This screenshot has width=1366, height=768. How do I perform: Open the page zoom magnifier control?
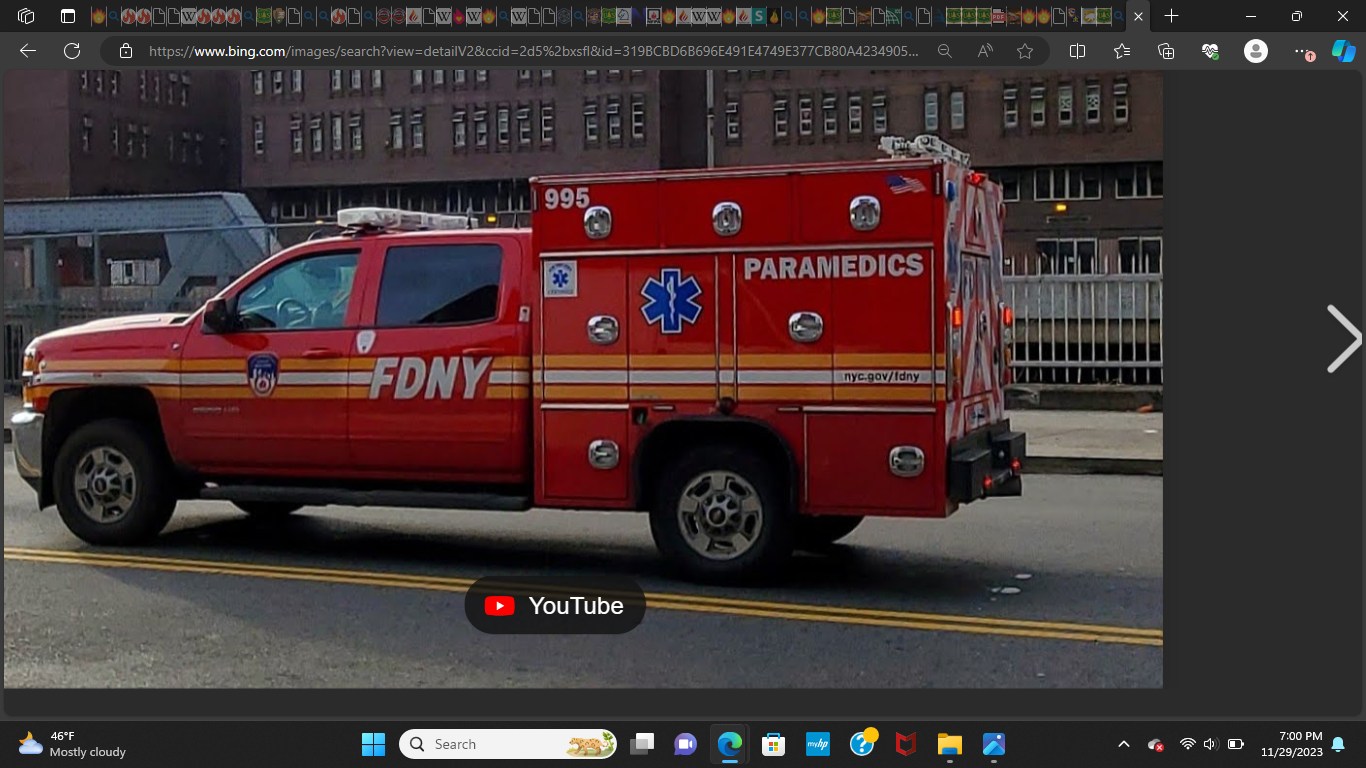coord(944,51)
